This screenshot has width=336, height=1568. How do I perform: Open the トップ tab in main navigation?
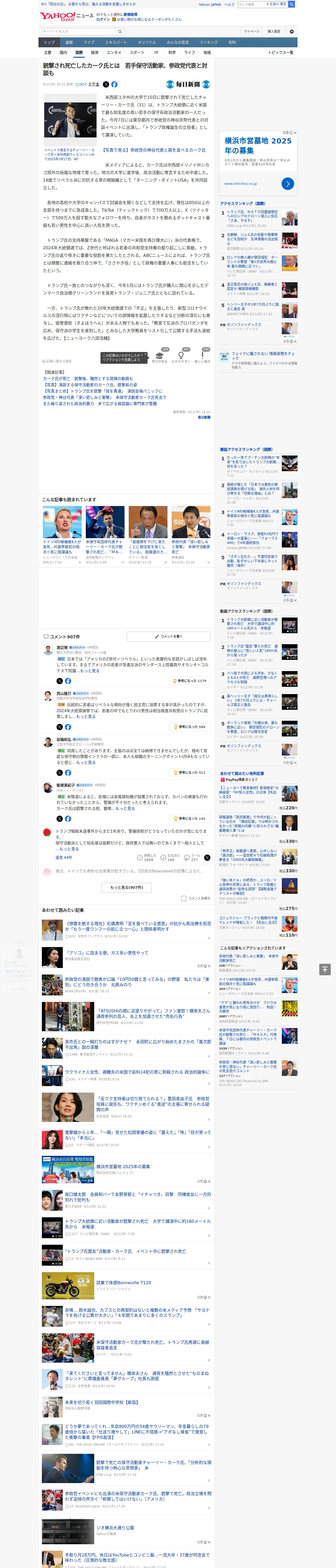click(49, 43)
